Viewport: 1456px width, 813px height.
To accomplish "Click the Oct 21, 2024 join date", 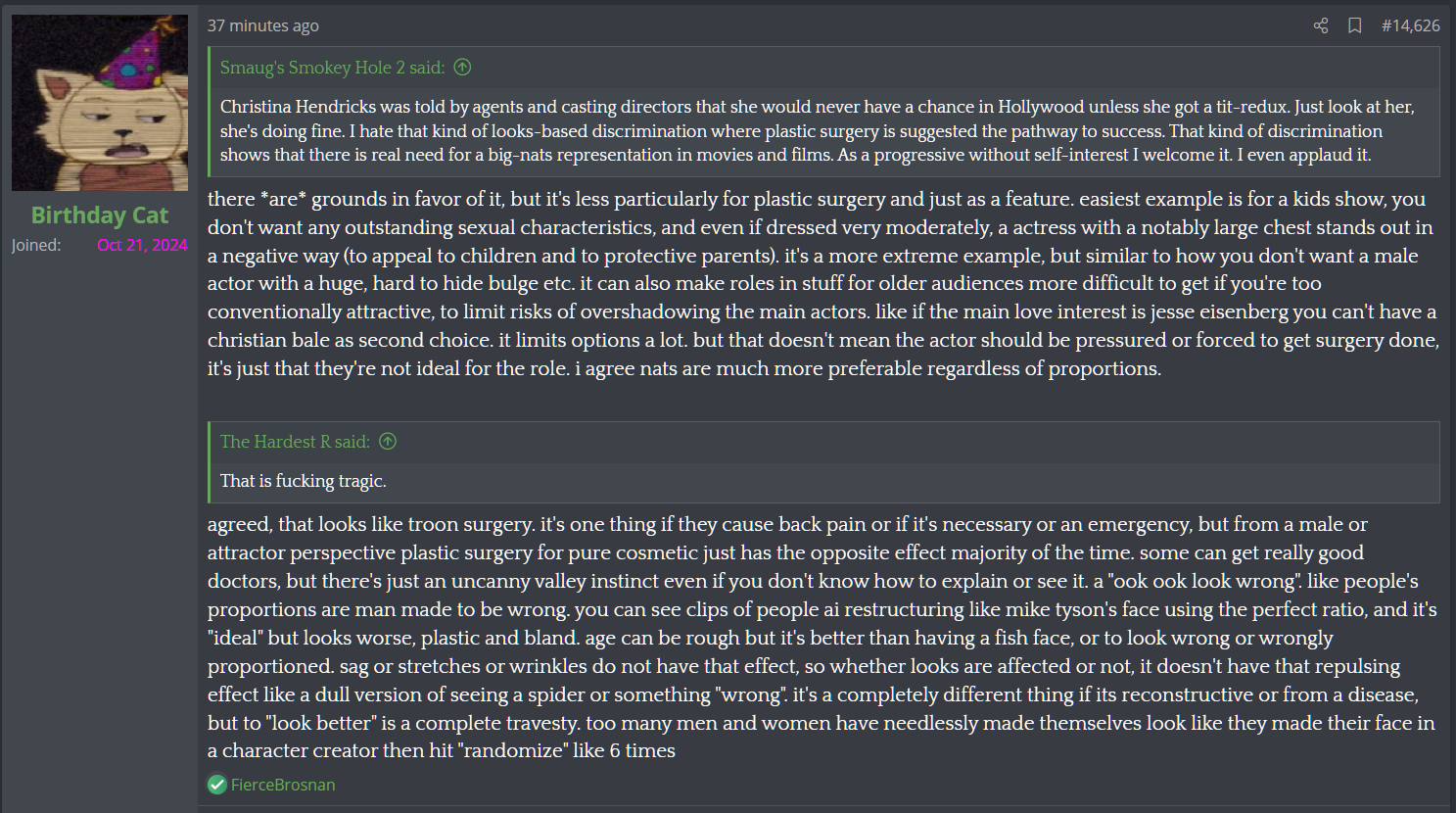I will coord(142,245).
